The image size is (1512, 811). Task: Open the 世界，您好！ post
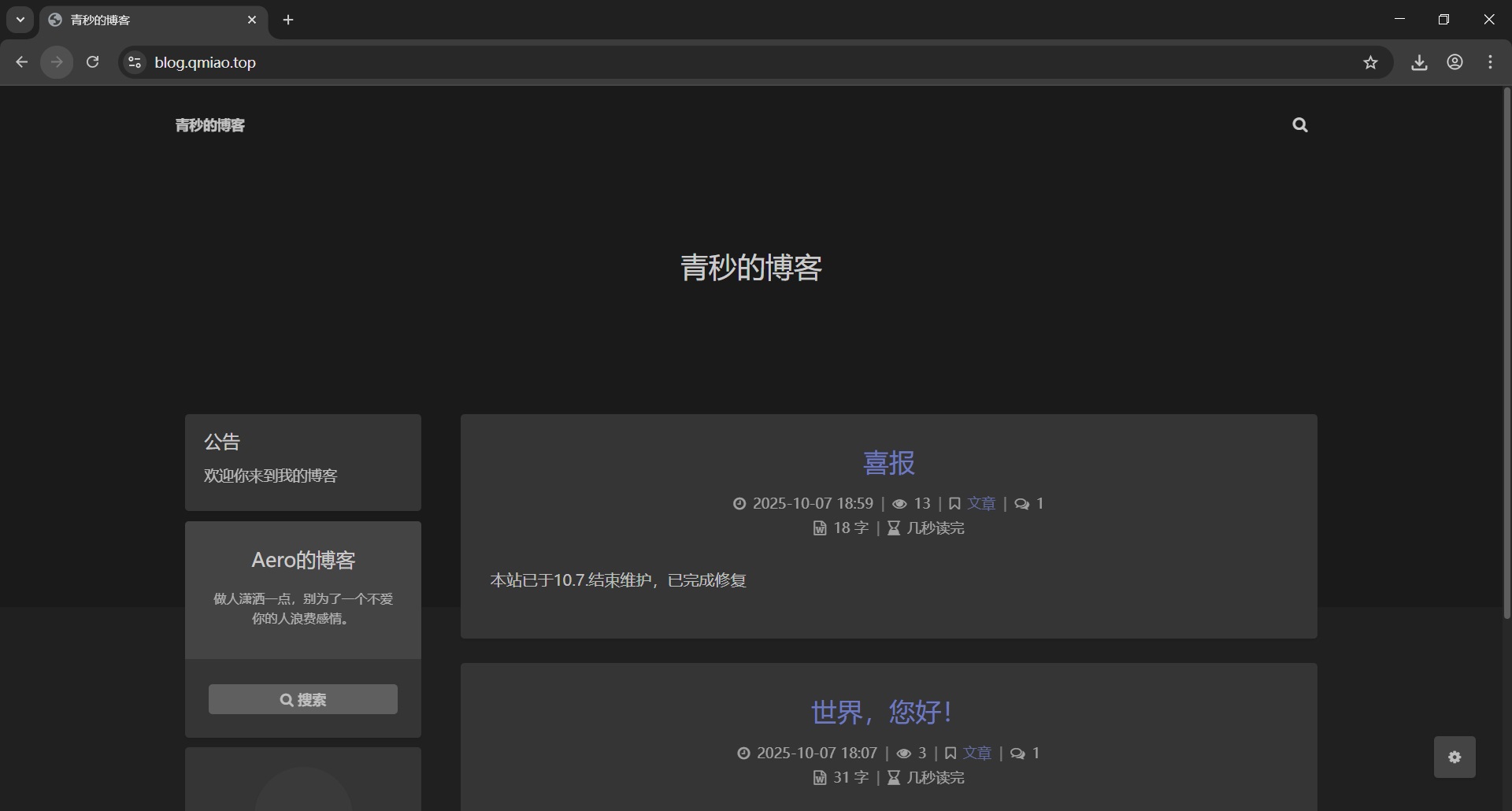click(881, 712)
